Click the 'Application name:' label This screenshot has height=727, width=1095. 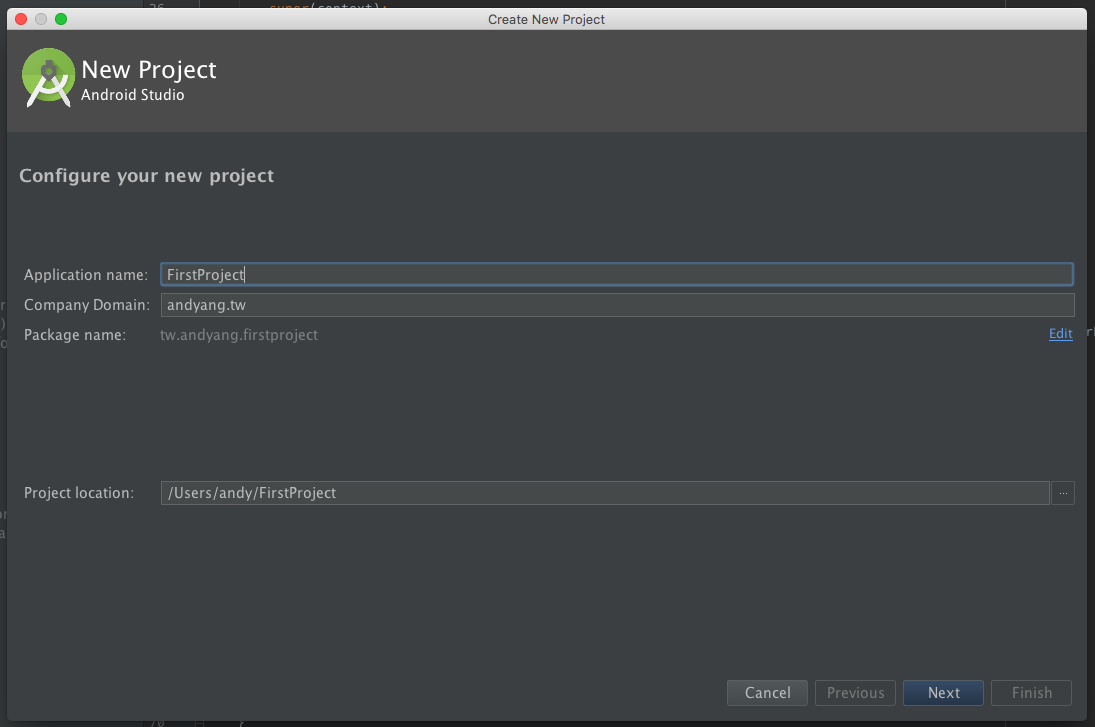[x=86, y=274]
